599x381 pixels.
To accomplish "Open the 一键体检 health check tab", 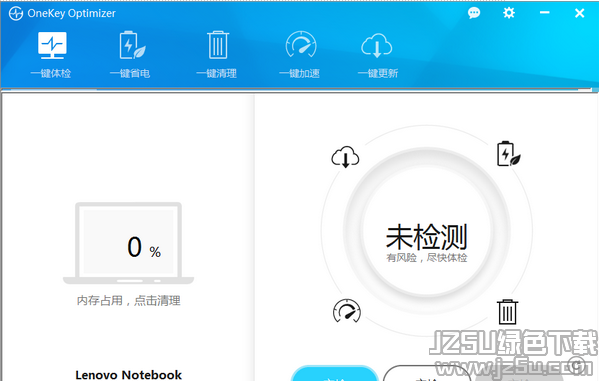I will [52, 55].
